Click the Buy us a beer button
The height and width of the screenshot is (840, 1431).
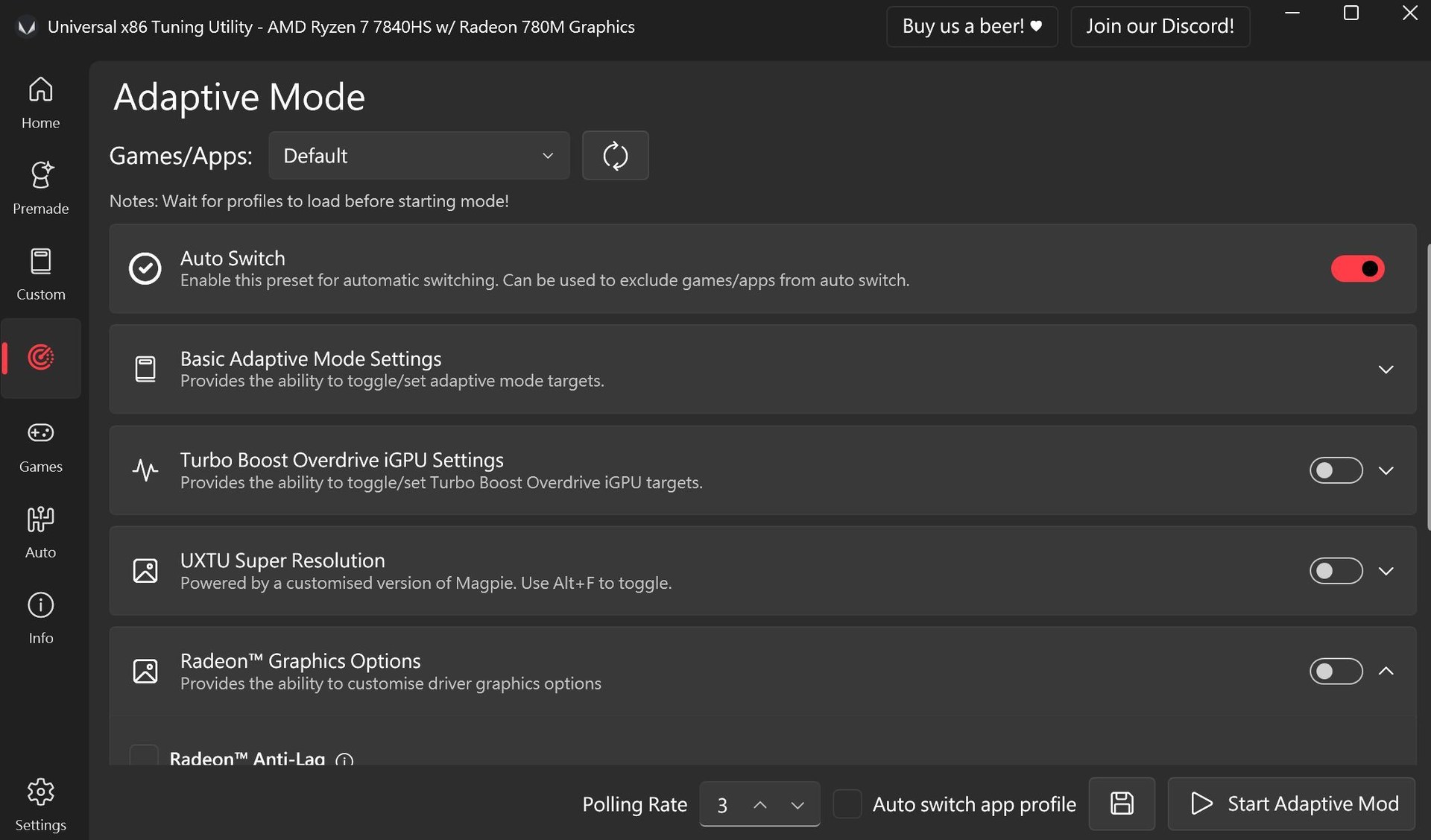point(971,27)
